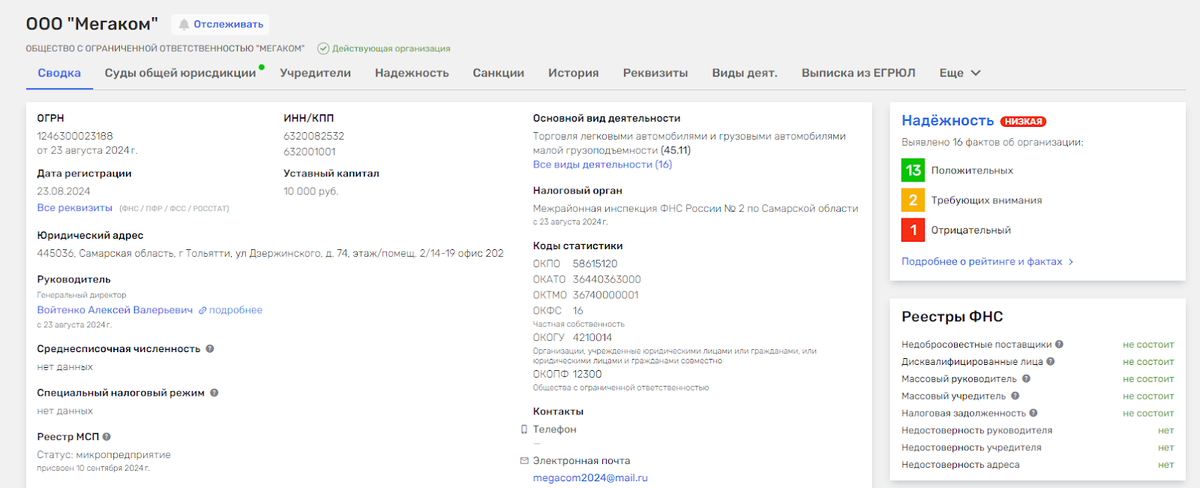The width and height of the screenshot is (1200, 488).
Task: Click the Статус: микропредприятие text
Action: click(104, 455)
